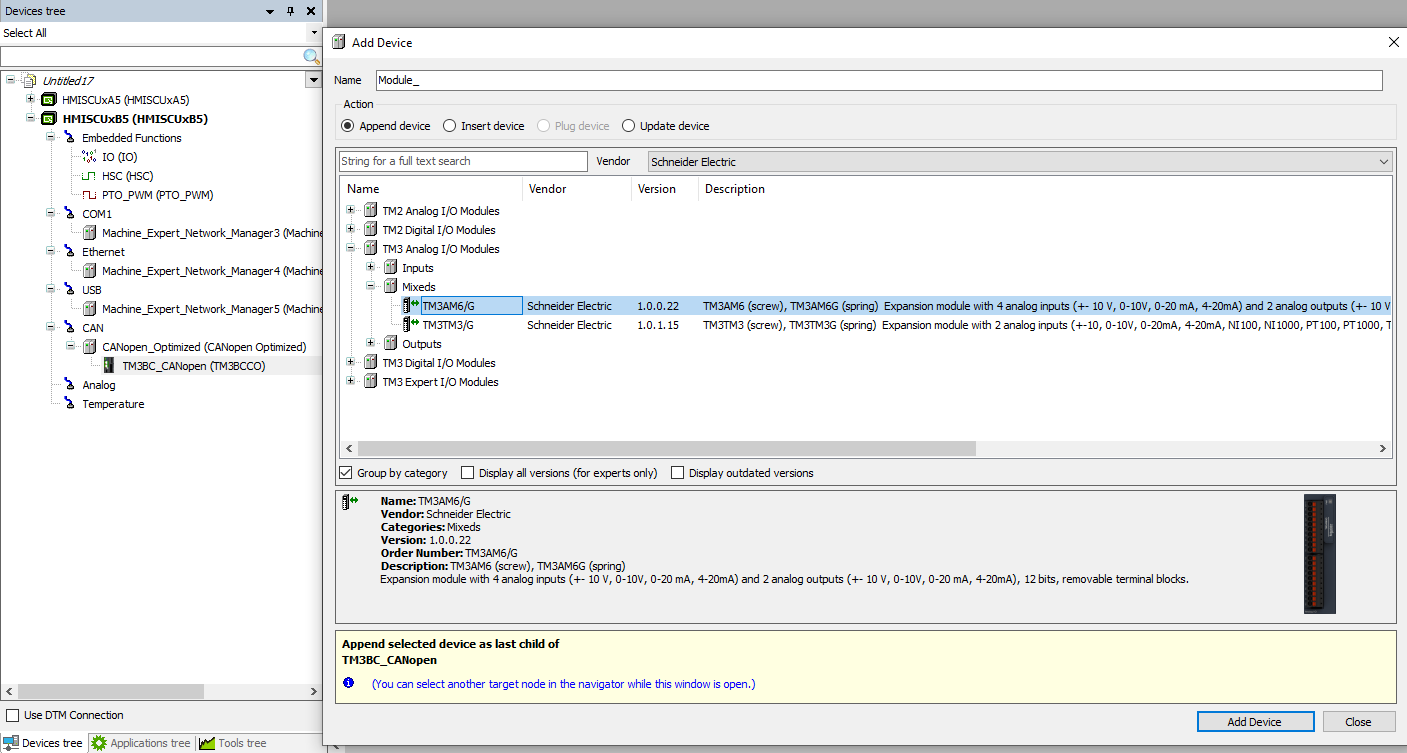Toggle Use DTM Connection checkbox

pos(13,715)
